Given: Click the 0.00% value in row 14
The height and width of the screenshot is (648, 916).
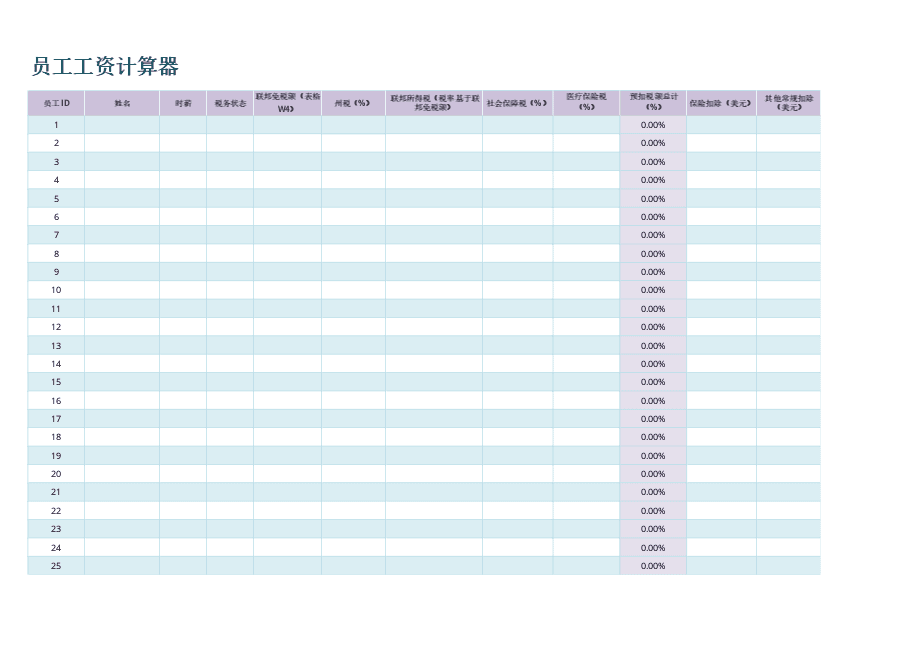Looking at the screenshot, I should coord(653,364).
